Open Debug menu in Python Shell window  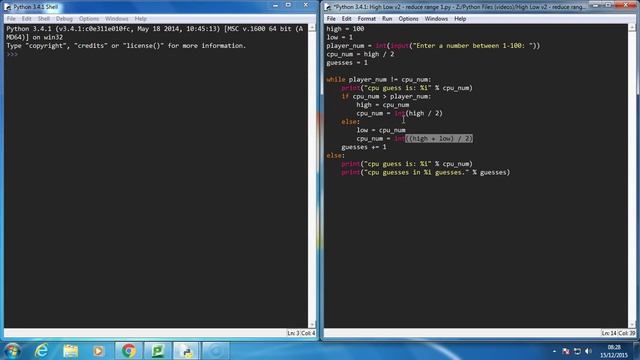pyautogui.click(x=64, y=19)
